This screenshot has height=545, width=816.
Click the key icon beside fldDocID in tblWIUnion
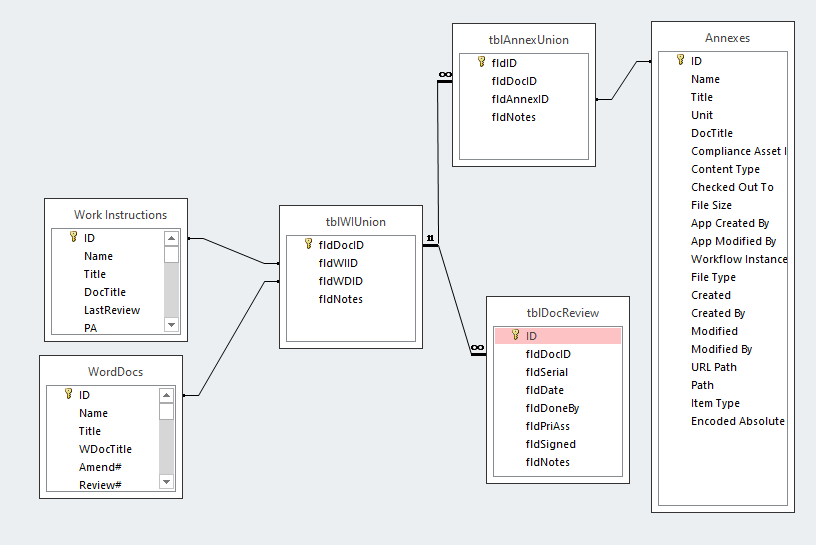(309, 244)
